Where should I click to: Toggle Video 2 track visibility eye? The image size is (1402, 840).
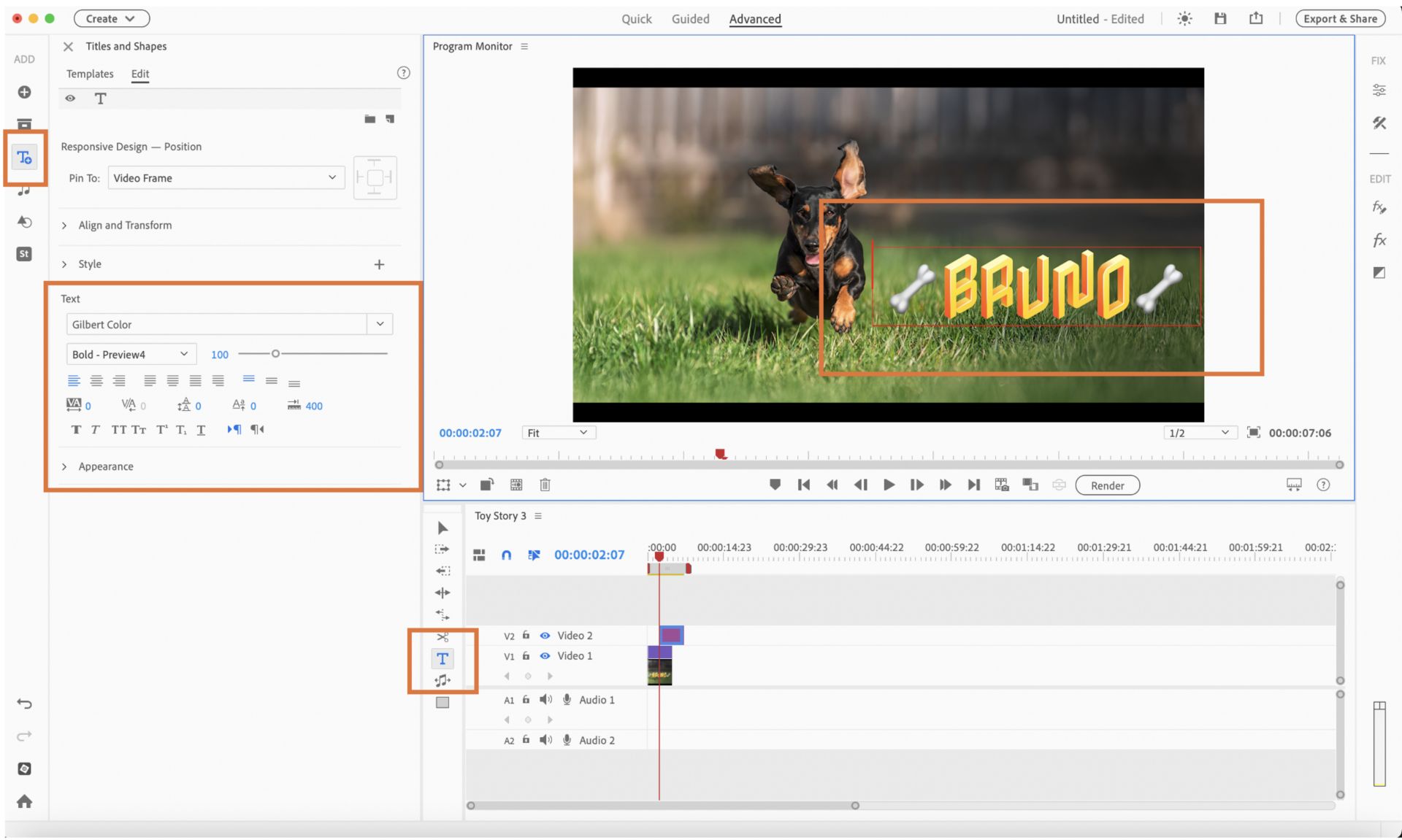(x=545, y=636)
